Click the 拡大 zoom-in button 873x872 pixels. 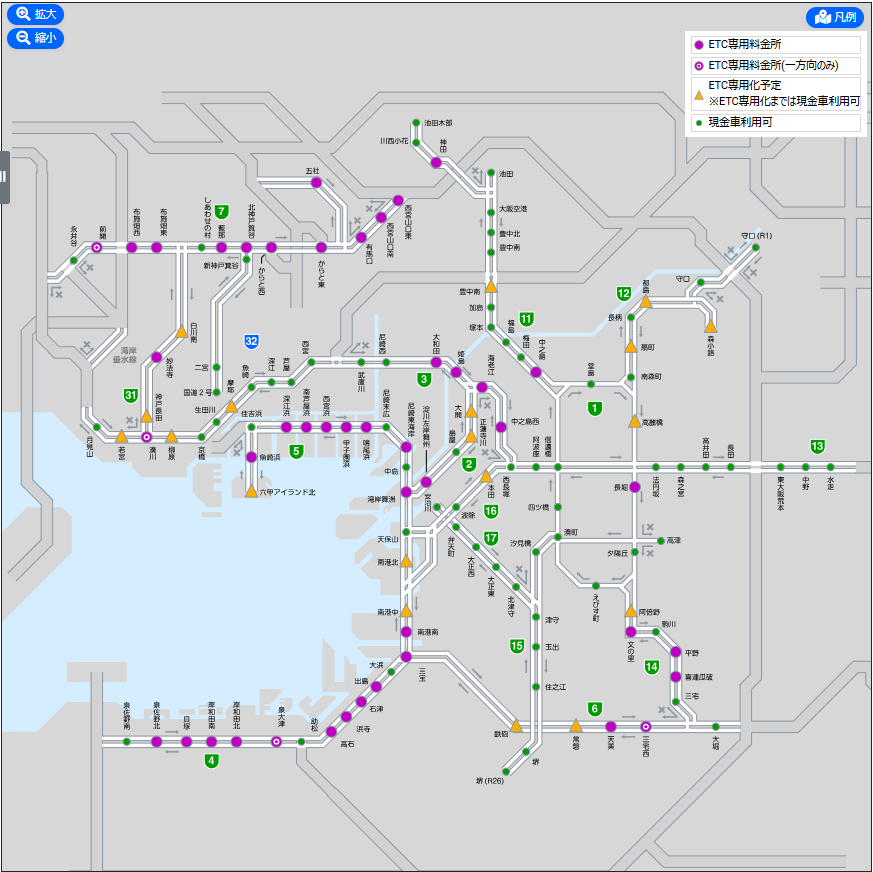click(36, 14)
